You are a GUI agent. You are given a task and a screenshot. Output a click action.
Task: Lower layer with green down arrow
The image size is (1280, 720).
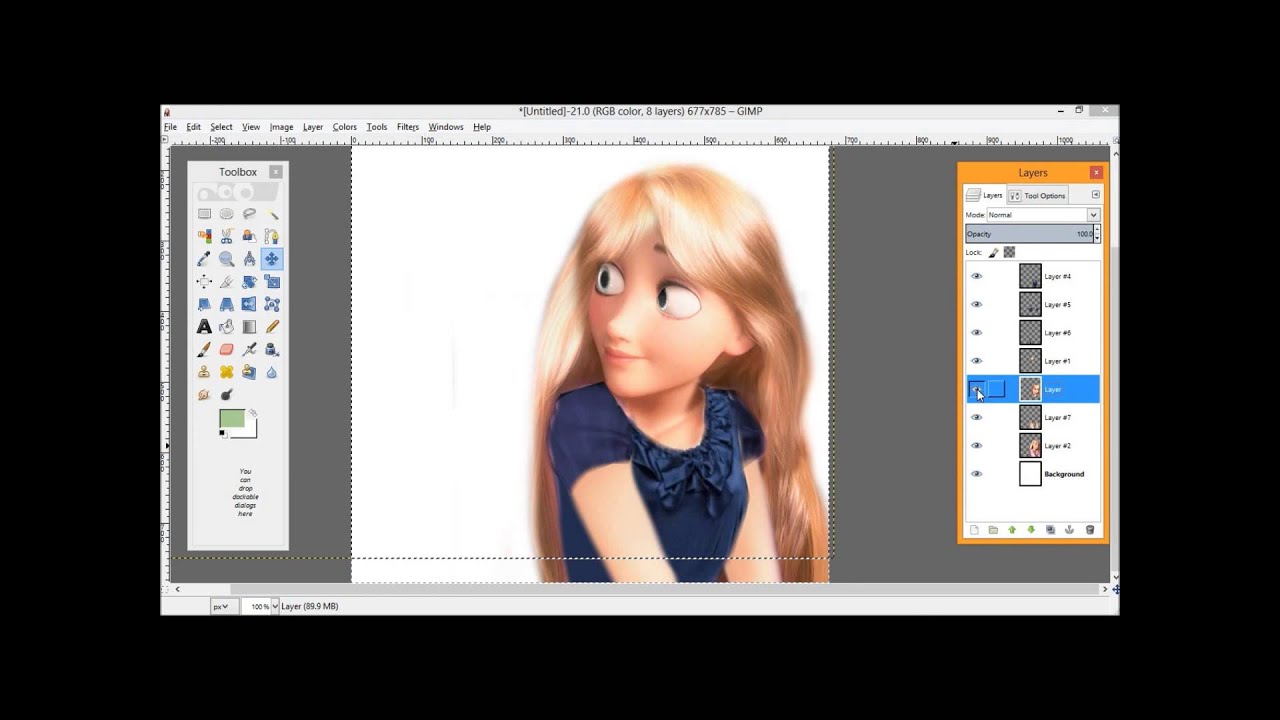1031,530
